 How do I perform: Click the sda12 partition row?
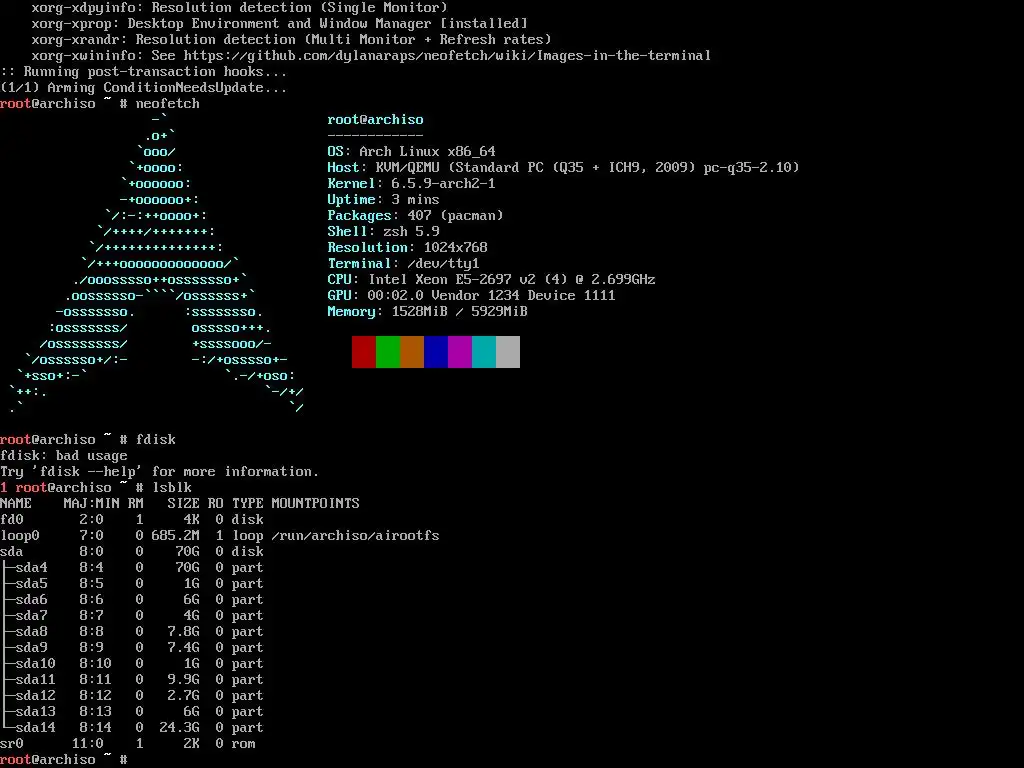pos(132,696)
